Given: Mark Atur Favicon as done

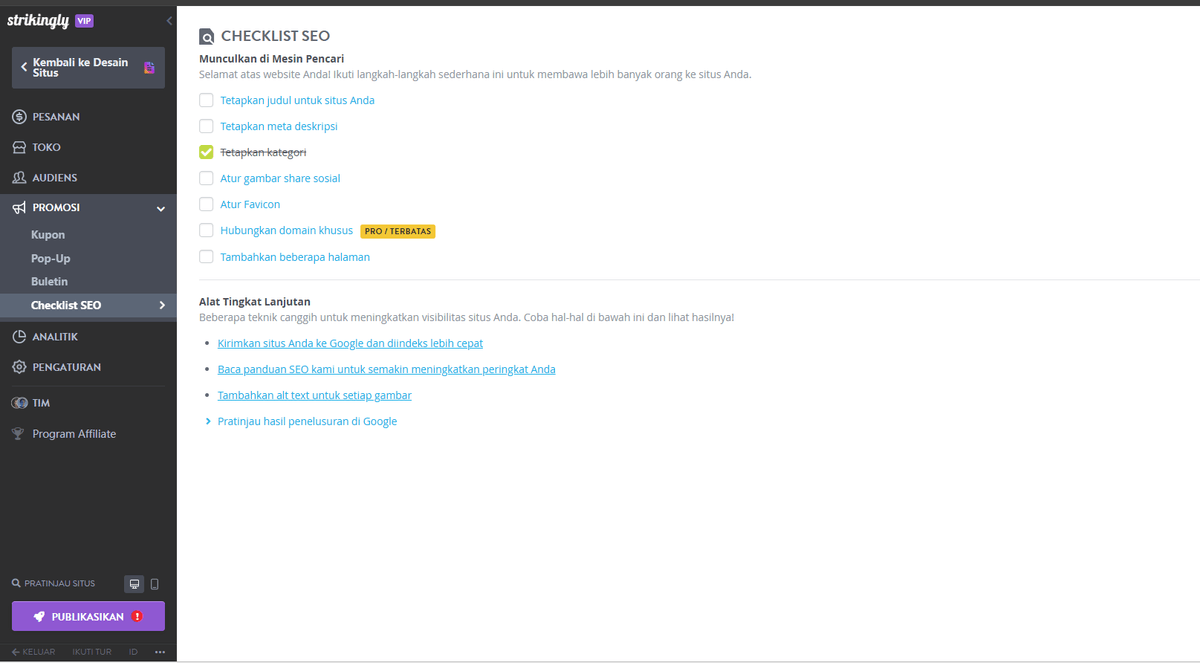Looking at the screenshot, I should pos(205,204).
